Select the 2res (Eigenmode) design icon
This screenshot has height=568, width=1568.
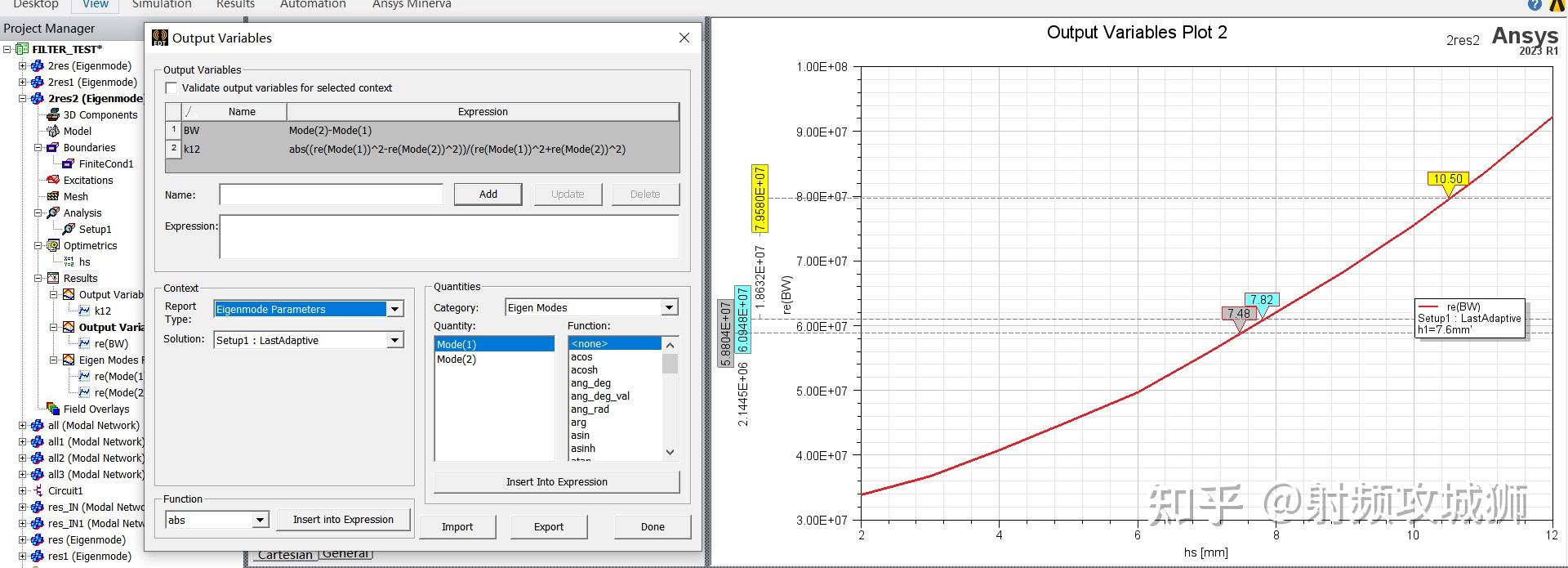[37, 65]
